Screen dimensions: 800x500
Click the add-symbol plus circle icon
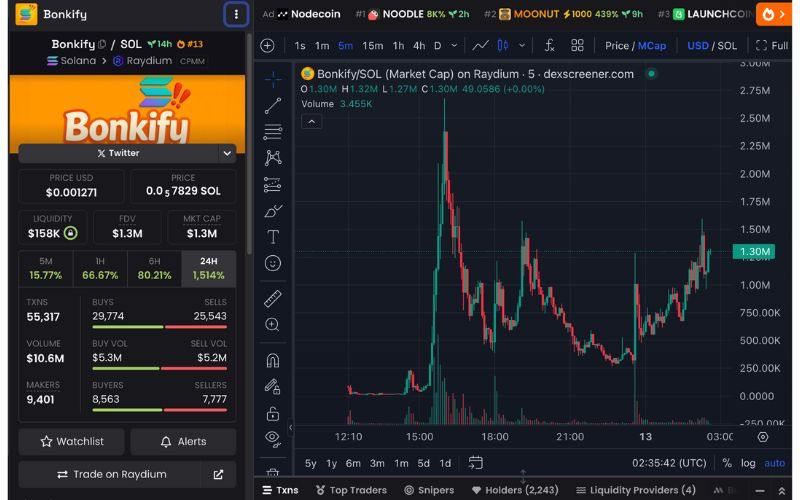[267, 45]
